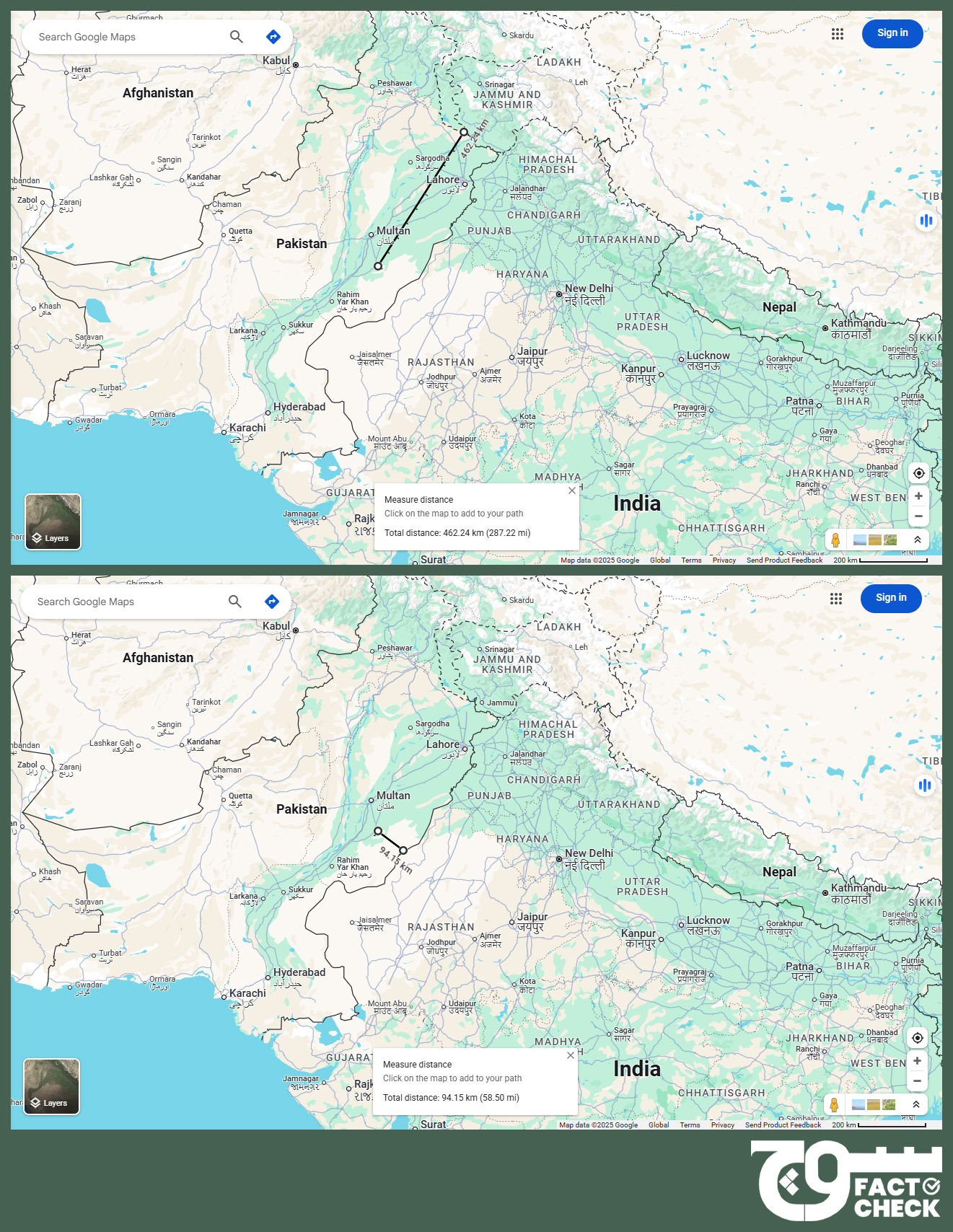Screen dimensions: 953x1232
Task: Click the Jammu city label in the 94.15 km map
Action: [501, 703]
